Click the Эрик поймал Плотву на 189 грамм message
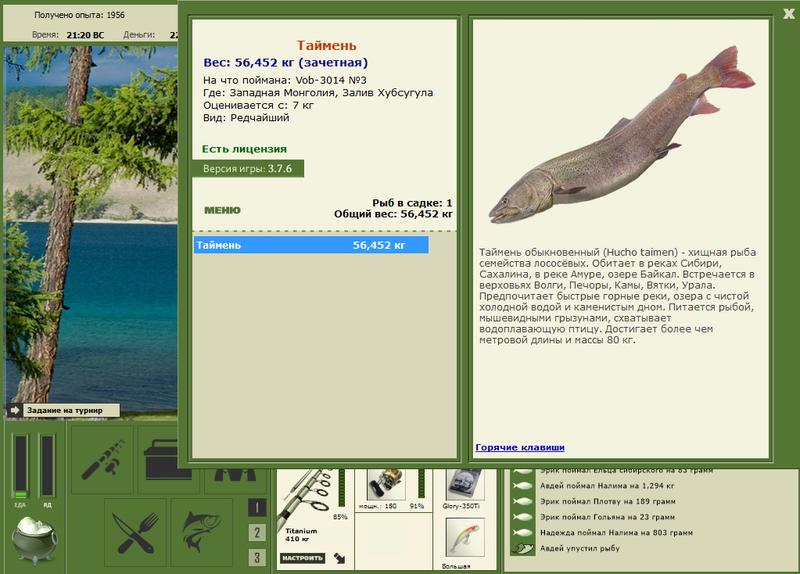800x574 pixels. [608, 502]
